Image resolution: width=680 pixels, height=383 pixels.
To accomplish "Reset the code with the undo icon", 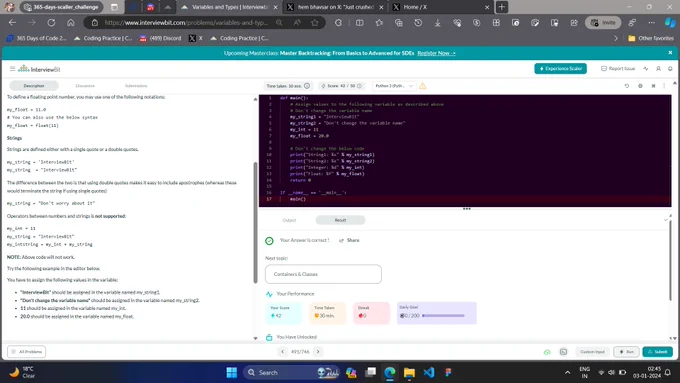I will 627,86.
